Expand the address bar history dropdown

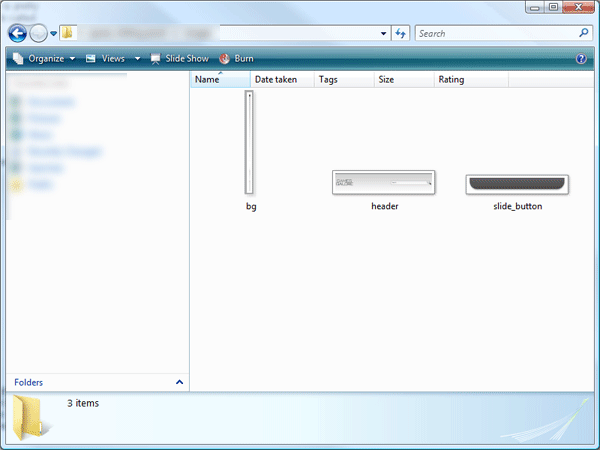point(383,33)
